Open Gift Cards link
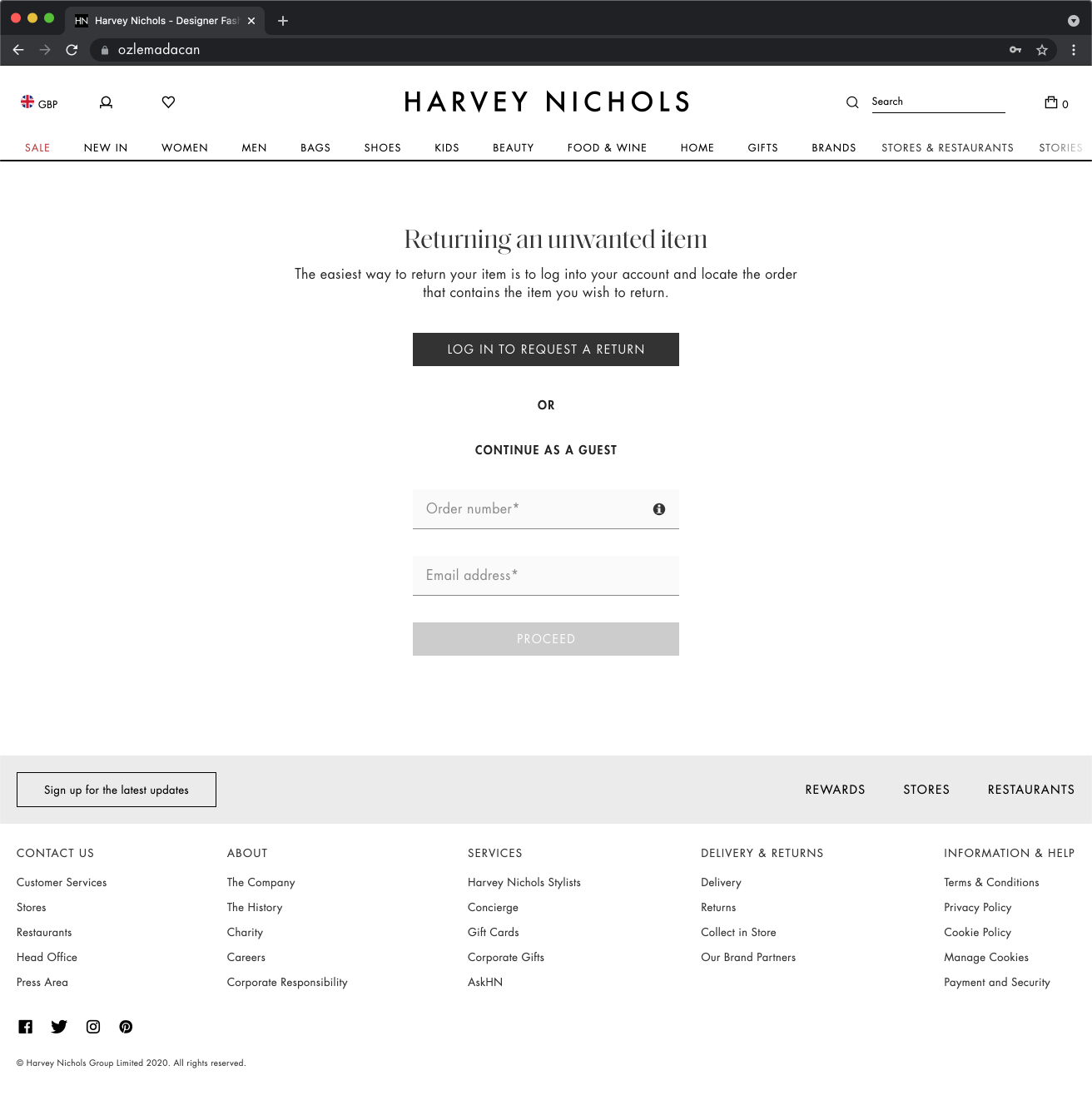The image size is (1092, 1105). [494, 933]
